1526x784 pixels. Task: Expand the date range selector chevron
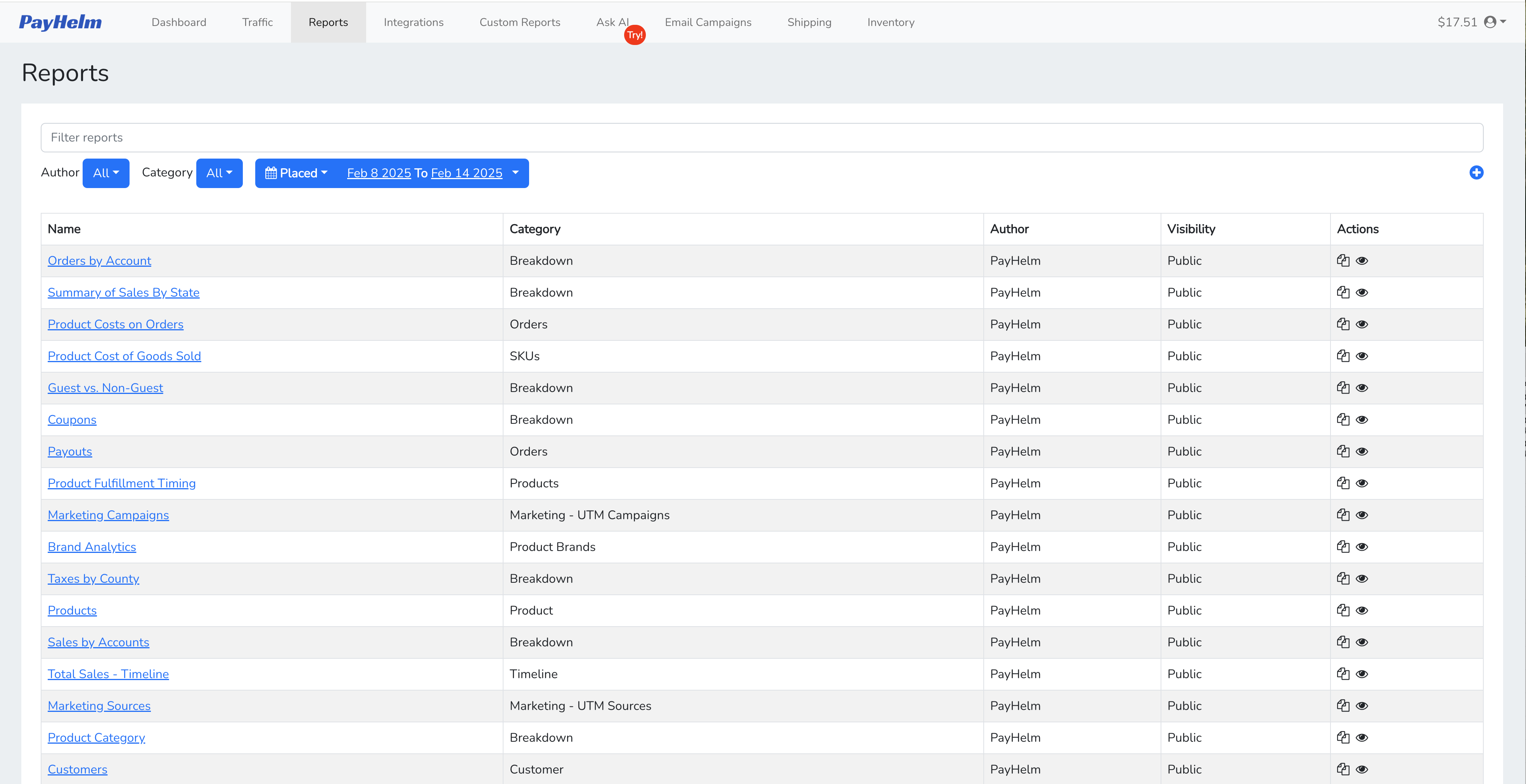[x=515, y=173]
